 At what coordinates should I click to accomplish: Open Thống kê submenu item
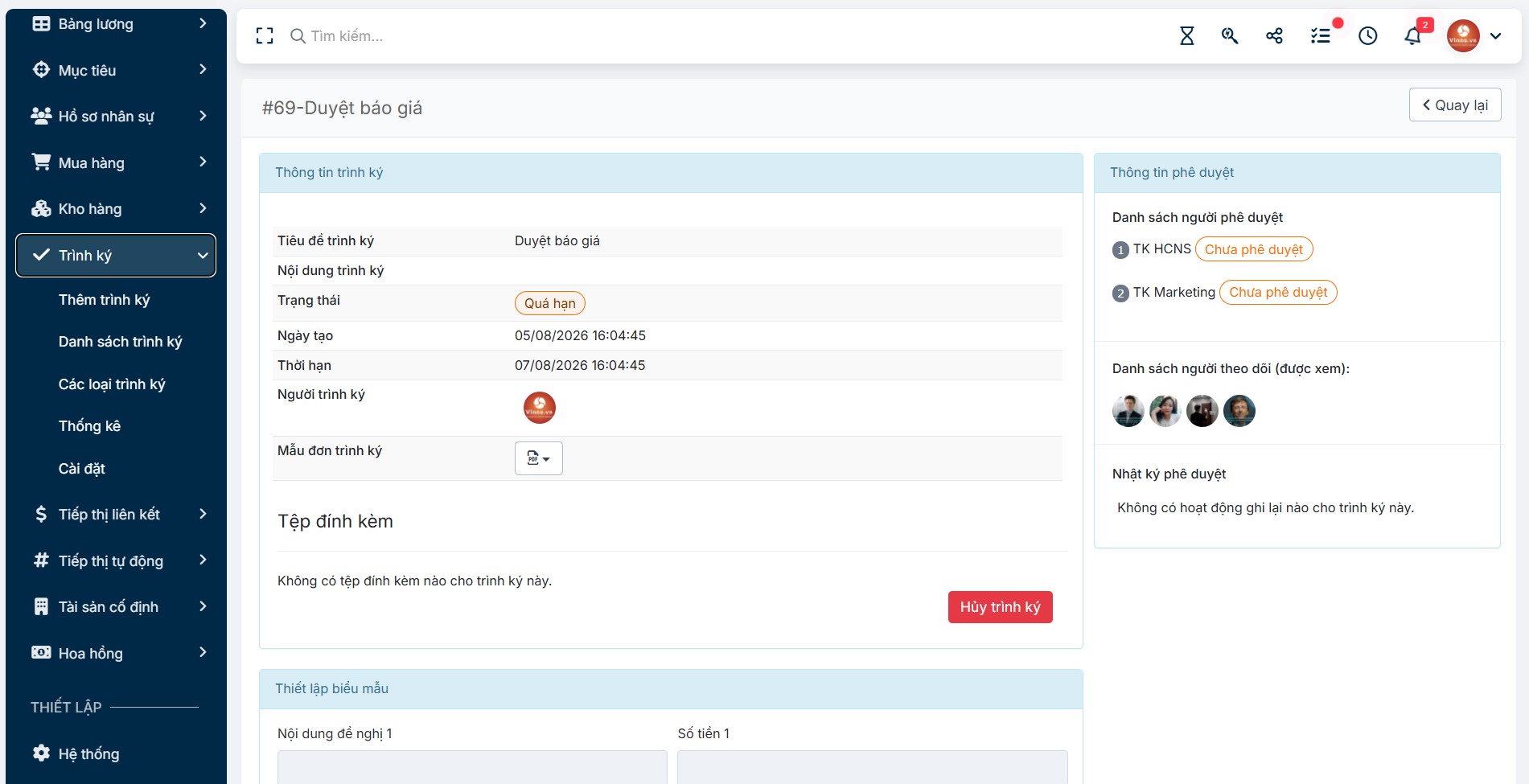89,426
